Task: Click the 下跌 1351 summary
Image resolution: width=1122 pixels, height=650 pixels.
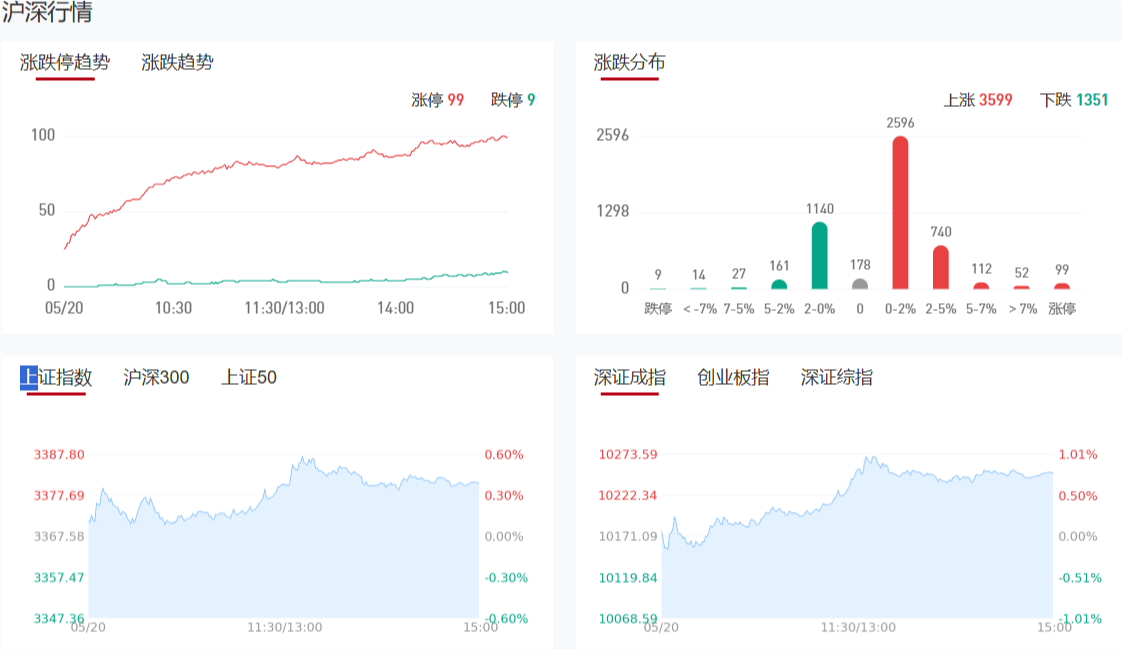Action: [x=1074, y=100]
